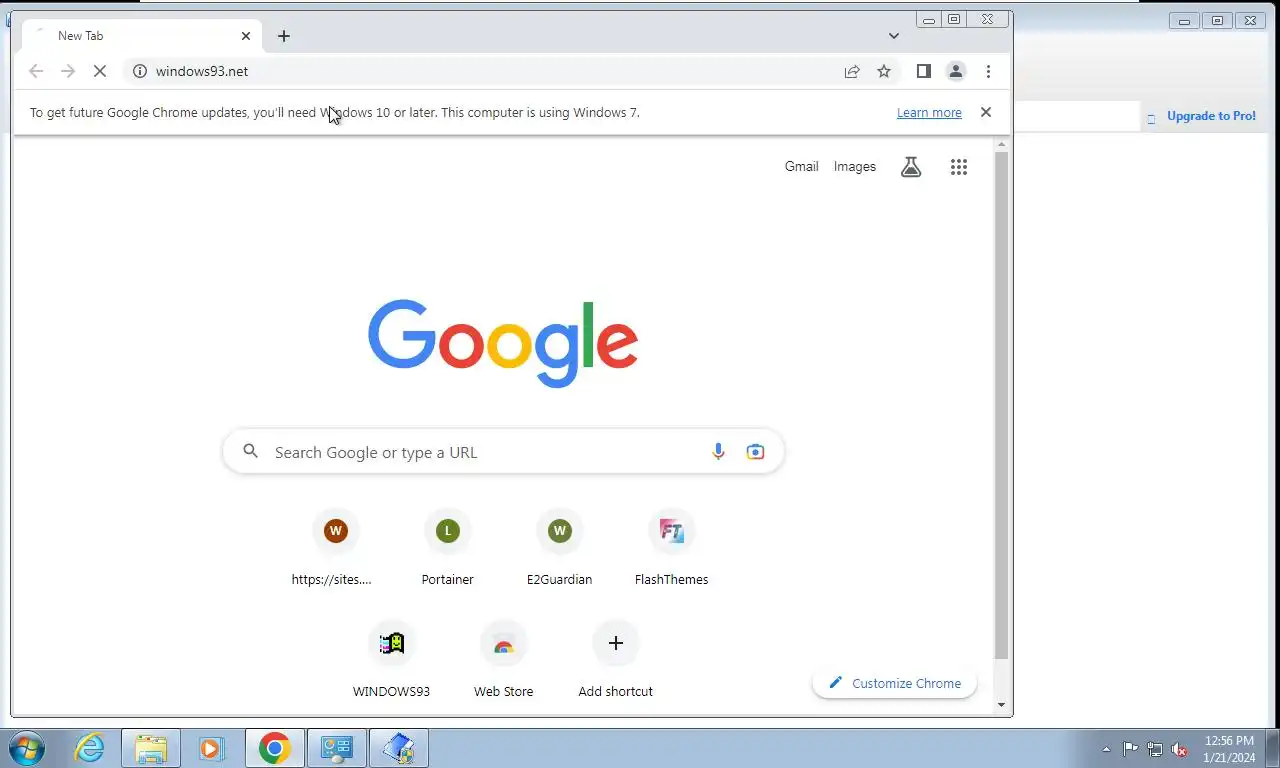Open a new tab with plus button

tap(284, 36)
